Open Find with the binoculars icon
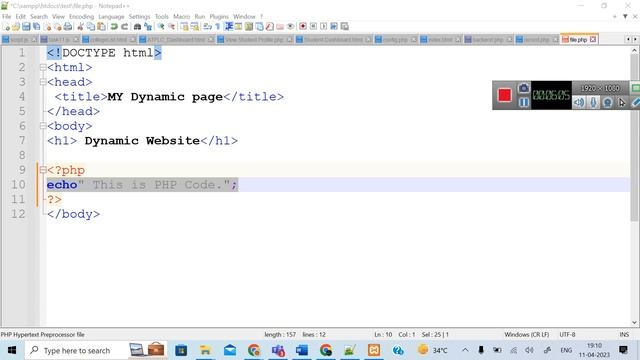 point(137,27)
